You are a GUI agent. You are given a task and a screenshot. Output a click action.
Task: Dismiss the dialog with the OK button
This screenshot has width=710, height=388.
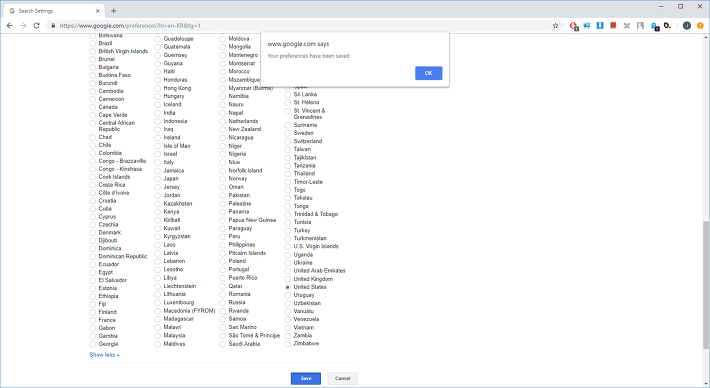tap(428, 73)
